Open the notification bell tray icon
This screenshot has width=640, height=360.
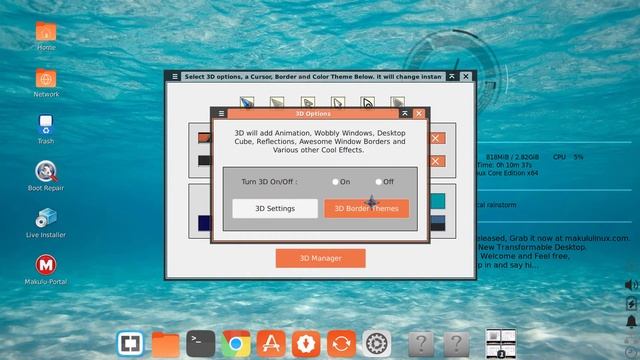click(631, 322)
